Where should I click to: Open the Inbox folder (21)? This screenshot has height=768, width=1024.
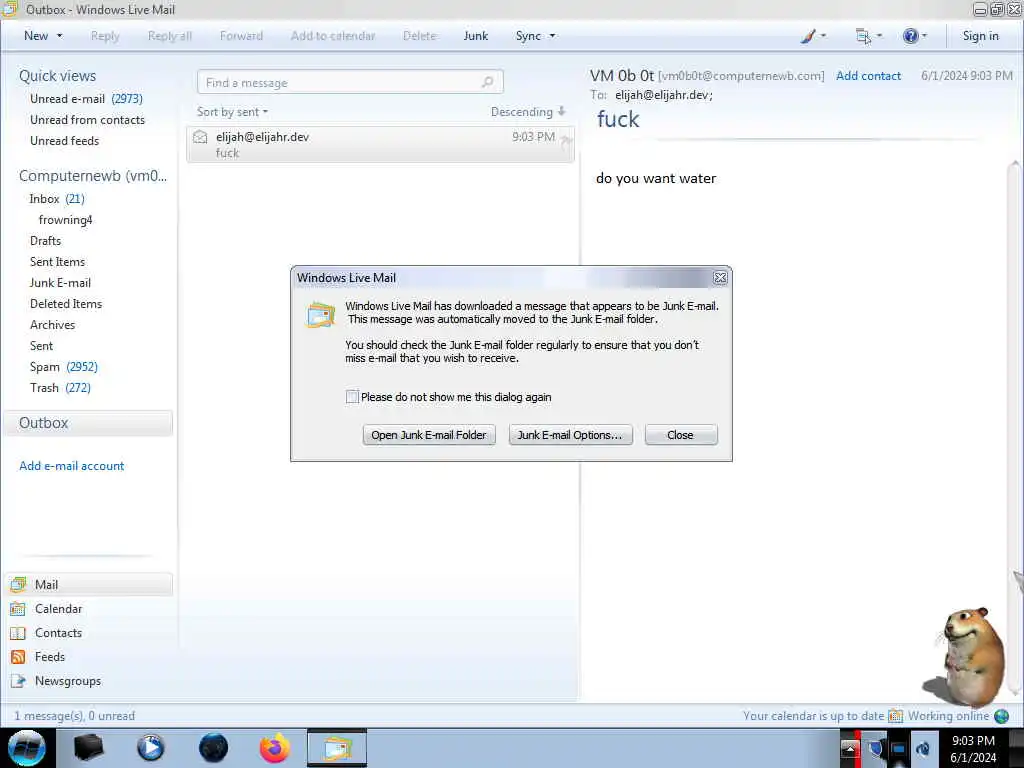pos(57,199)
